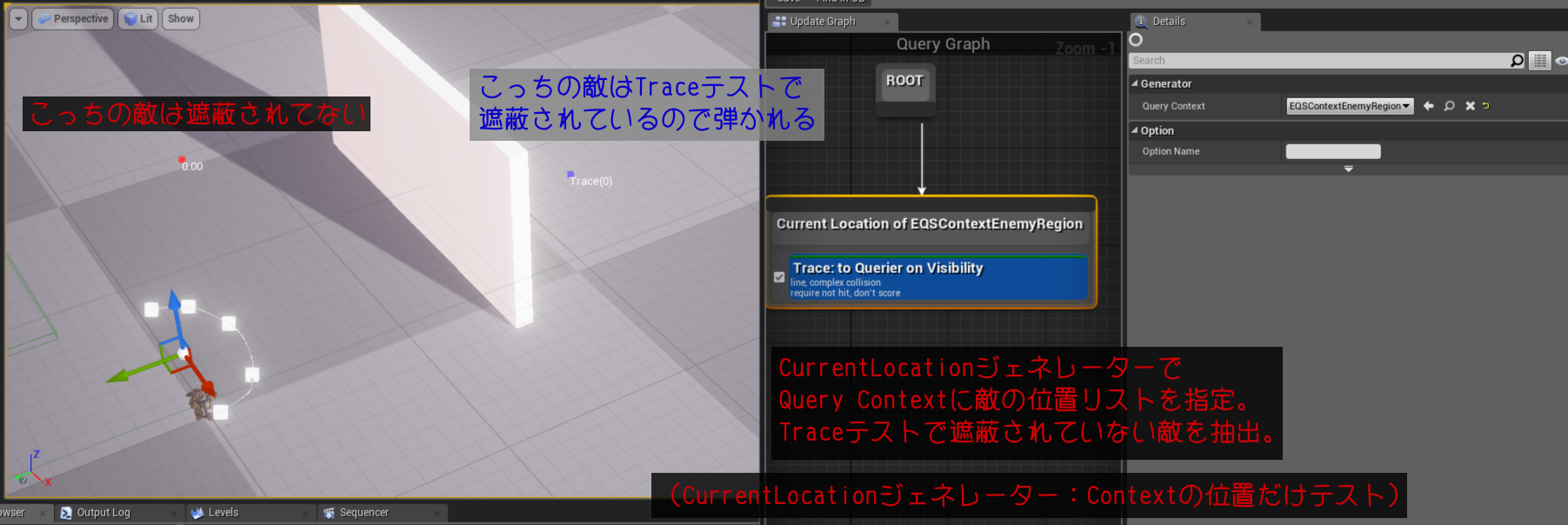Open the Details property matrix grid
The image size is (1568, 525).
tap(1540, 60)
